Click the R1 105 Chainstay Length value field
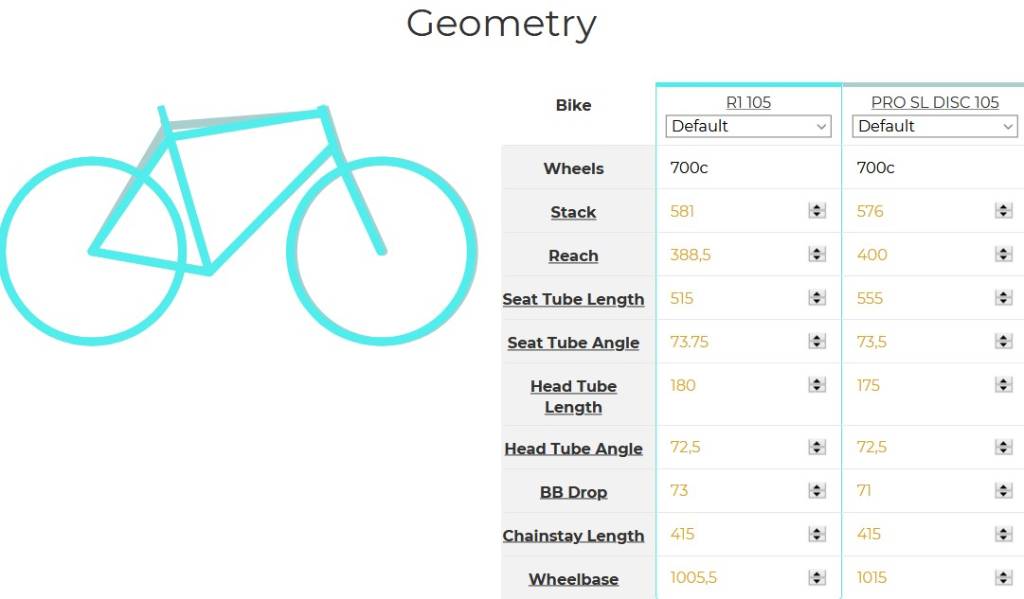This screenshot has width=1024, height=599. coord(748,534)
